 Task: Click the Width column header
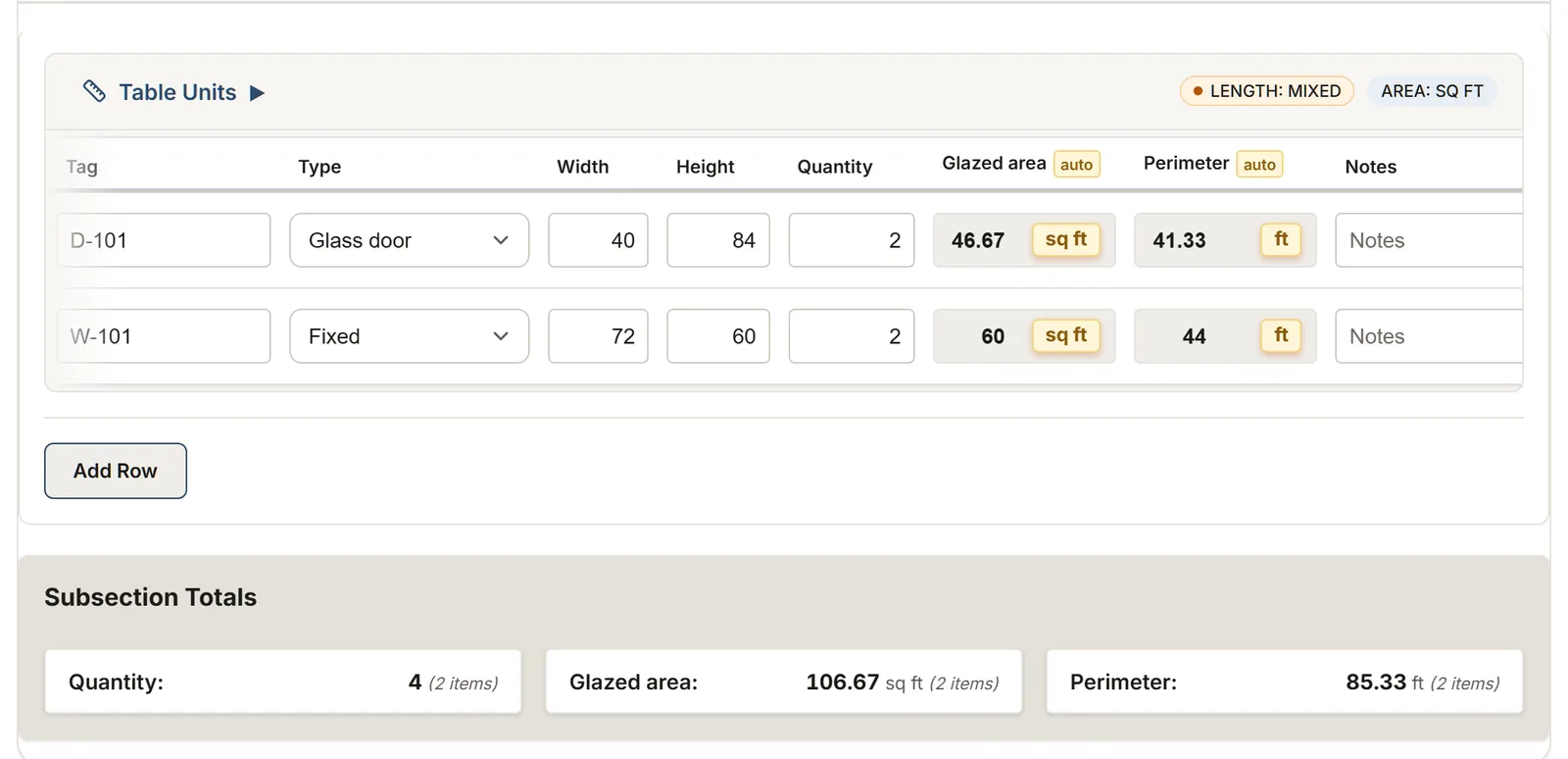(583, 167)
